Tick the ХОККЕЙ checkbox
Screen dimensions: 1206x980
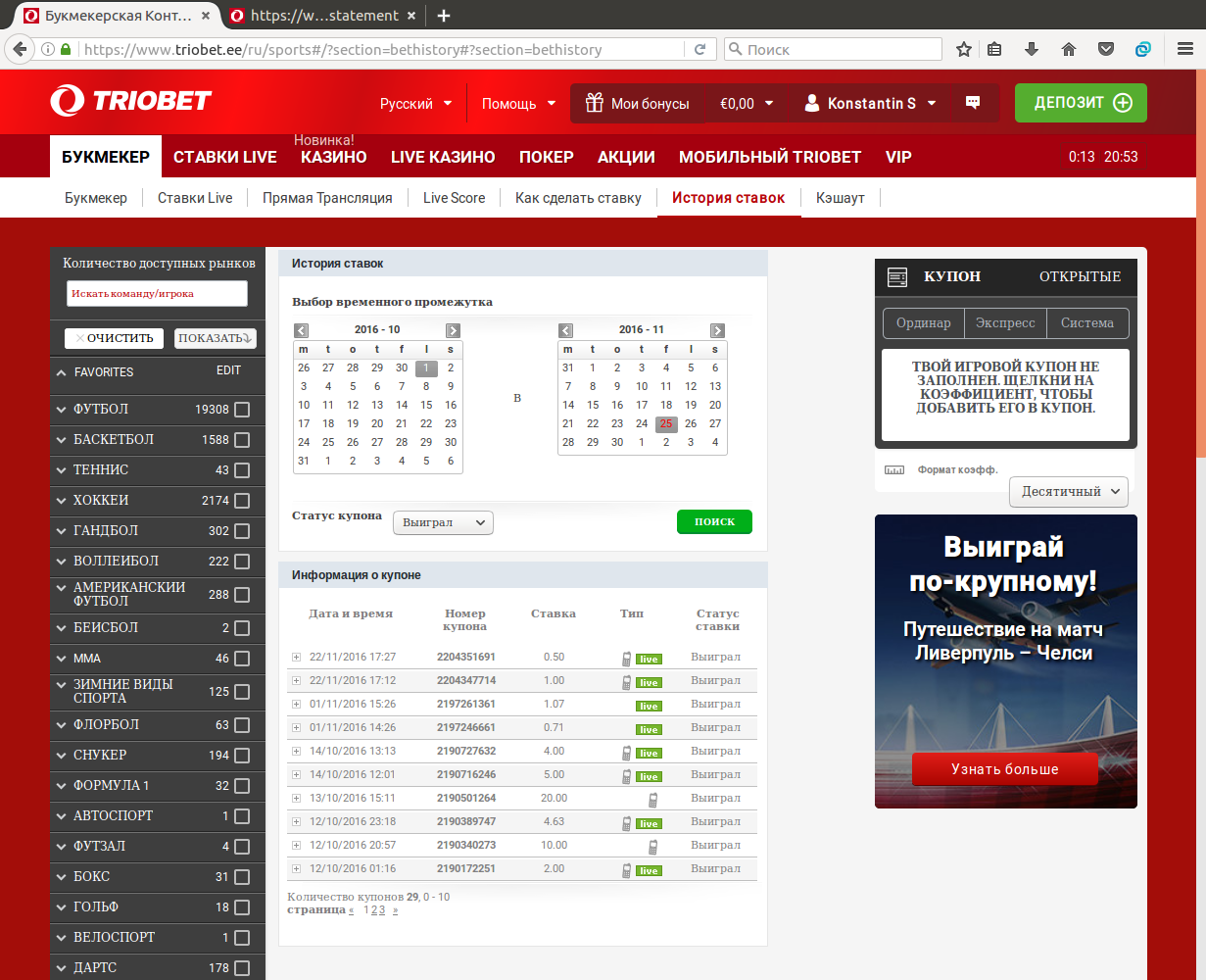(242, 501)
